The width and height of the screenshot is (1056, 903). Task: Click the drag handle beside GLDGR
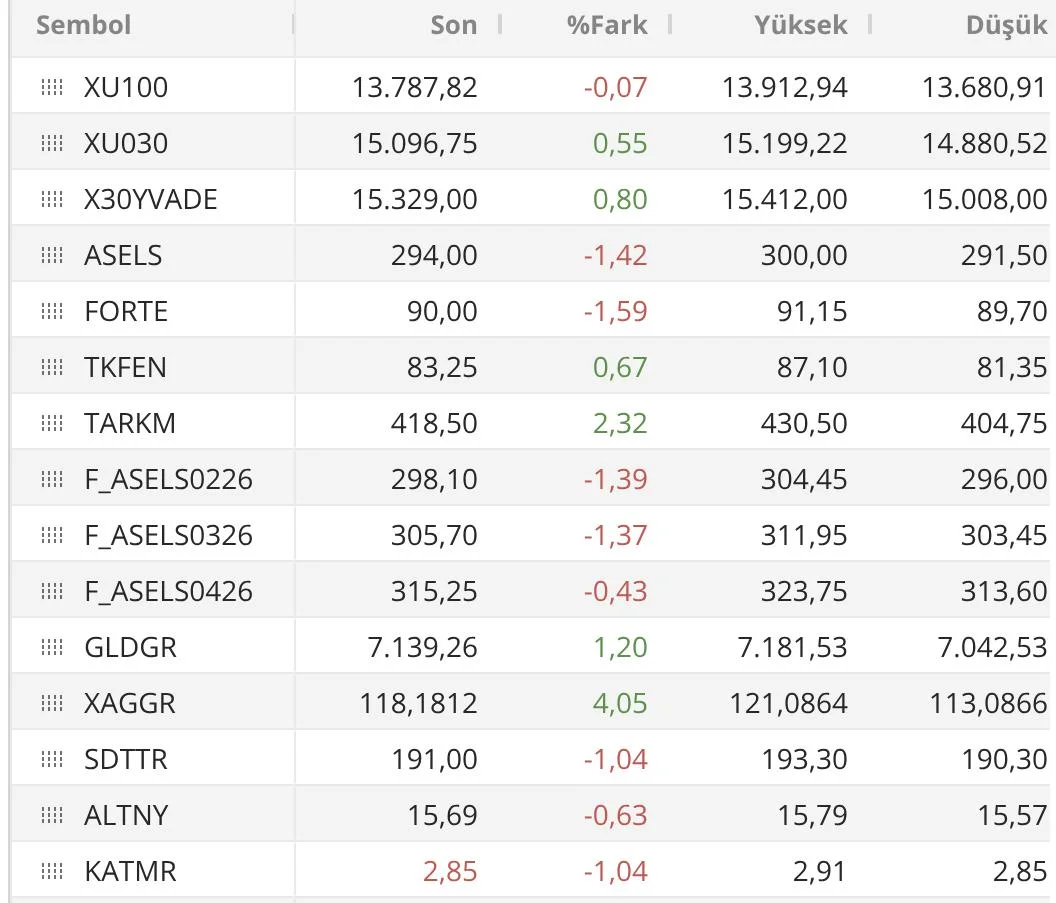point(52,648)
